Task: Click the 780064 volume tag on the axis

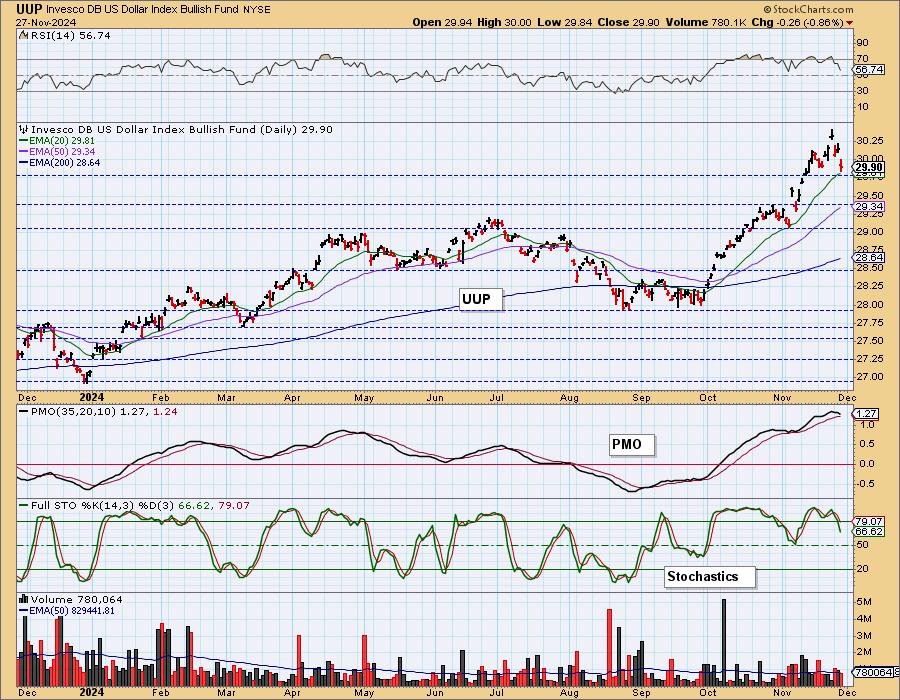Action: tap(875, 672)
